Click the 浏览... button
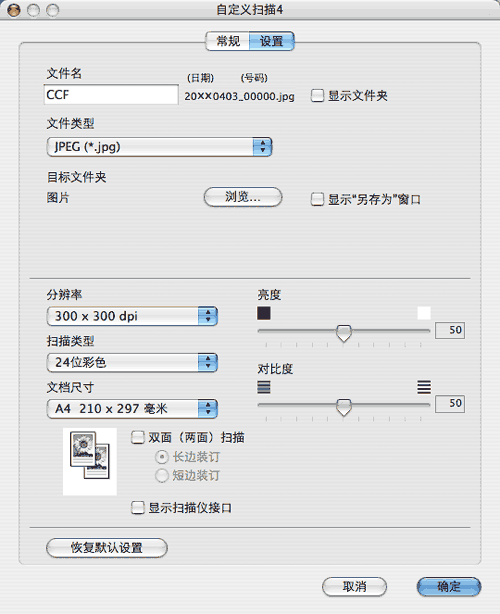The image size is (500, 614). coord(243,197)
